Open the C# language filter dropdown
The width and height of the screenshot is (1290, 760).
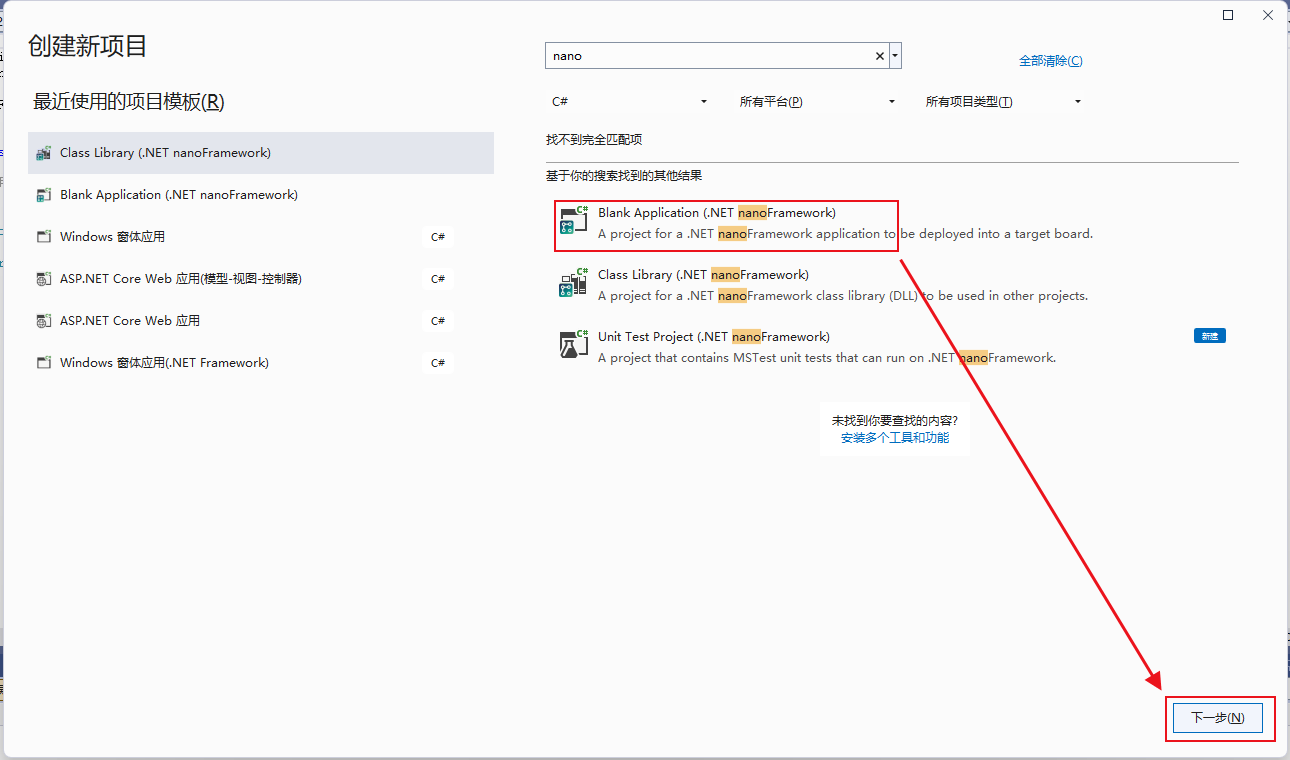tap(629, 102)
